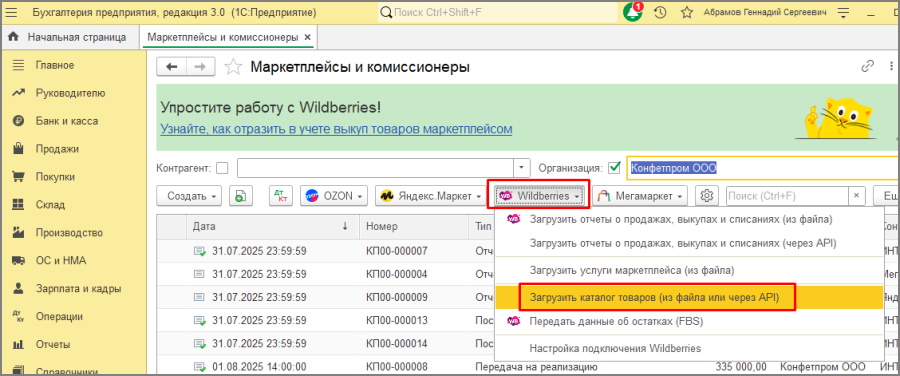Click document icon of КП00-000007 row
The image size is (900, 376).
tap(200, 251)
